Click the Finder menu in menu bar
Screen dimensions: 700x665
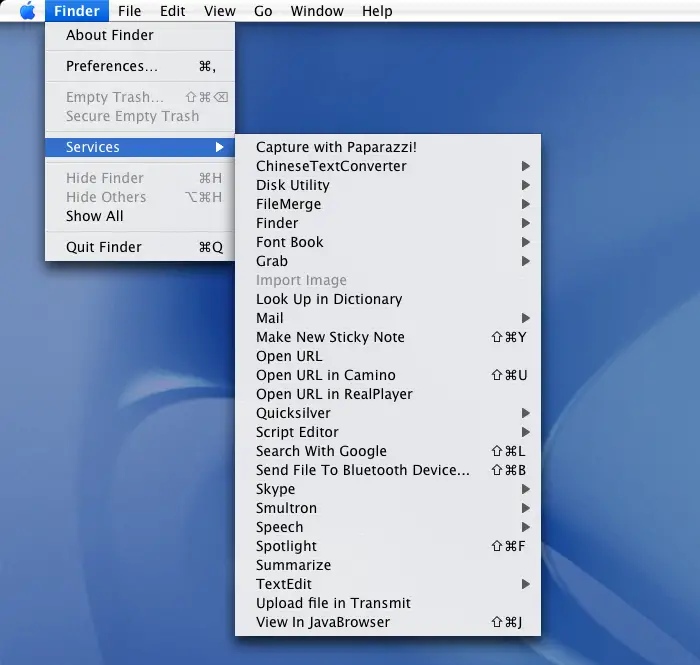tap(77, 11)
